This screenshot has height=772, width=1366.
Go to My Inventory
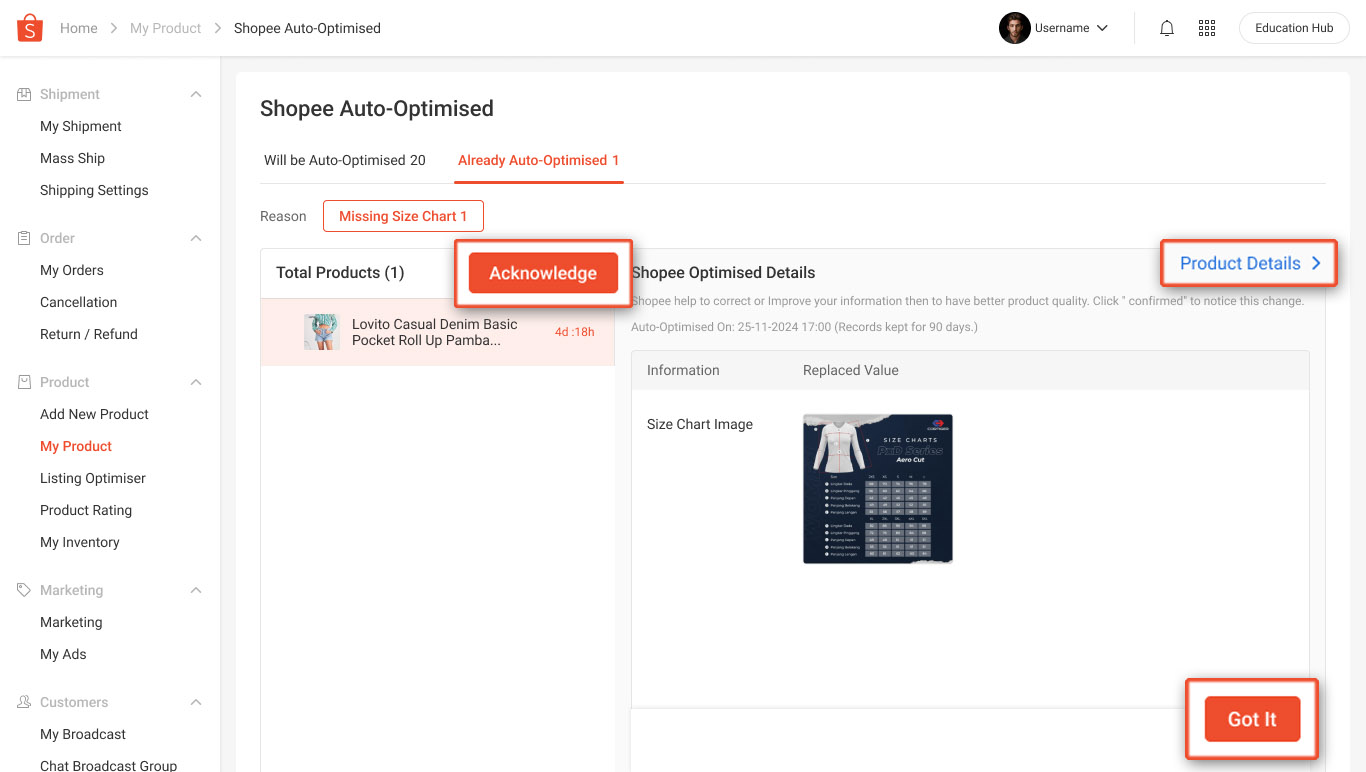click(x=80, y=542)
